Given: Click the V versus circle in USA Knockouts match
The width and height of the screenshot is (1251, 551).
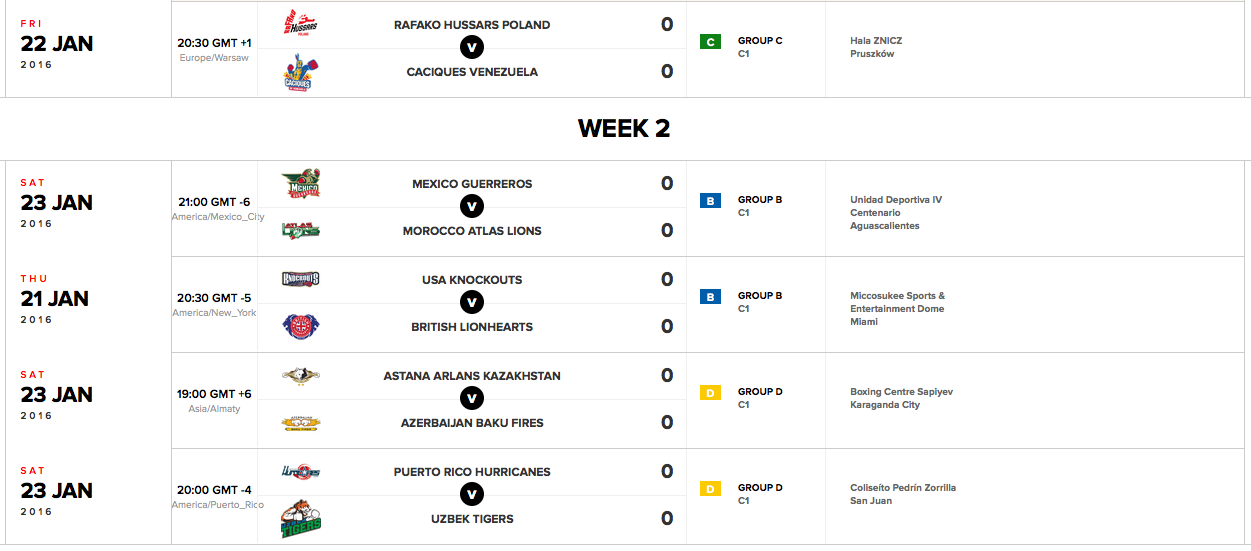Looking at the screenshot, I should [x=472, y=303].
